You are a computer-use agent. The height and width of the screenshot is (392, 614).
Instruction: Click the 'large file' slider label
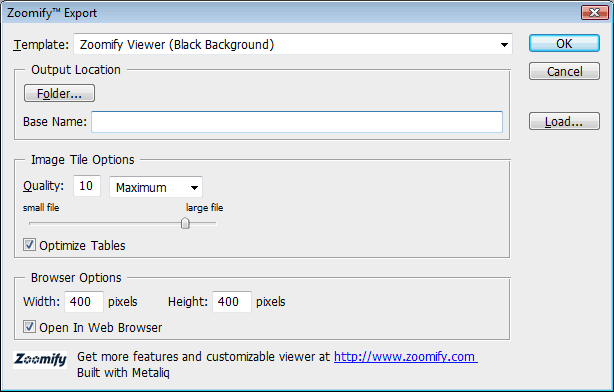pyautogui.click(x=204, y=208)
